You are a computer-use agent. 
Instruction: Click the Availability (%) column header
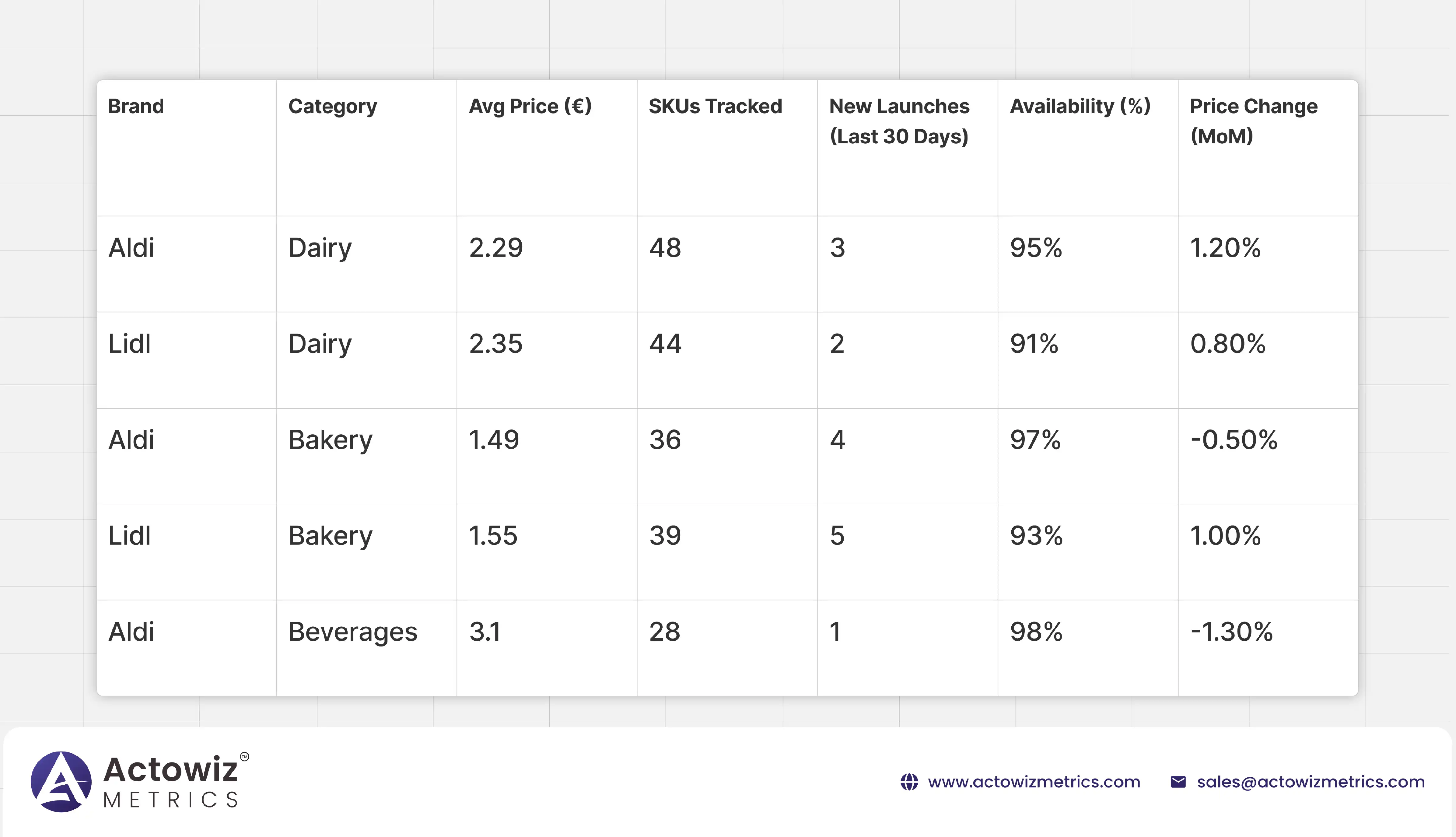pyautogui.click(x=1080, y=106)
